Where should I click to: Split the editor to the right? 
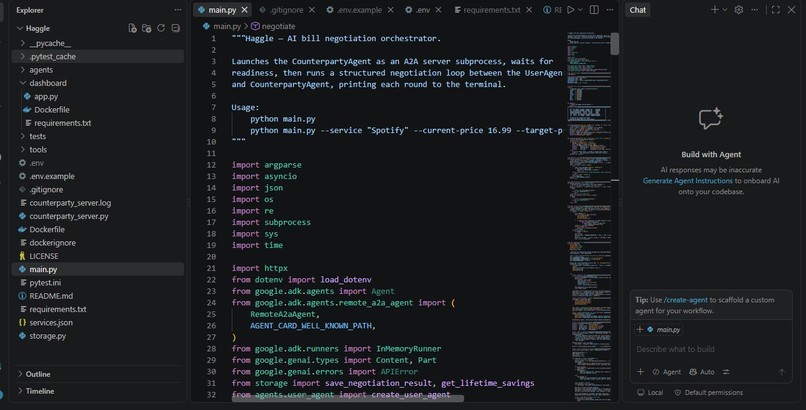tap(594, 10)
